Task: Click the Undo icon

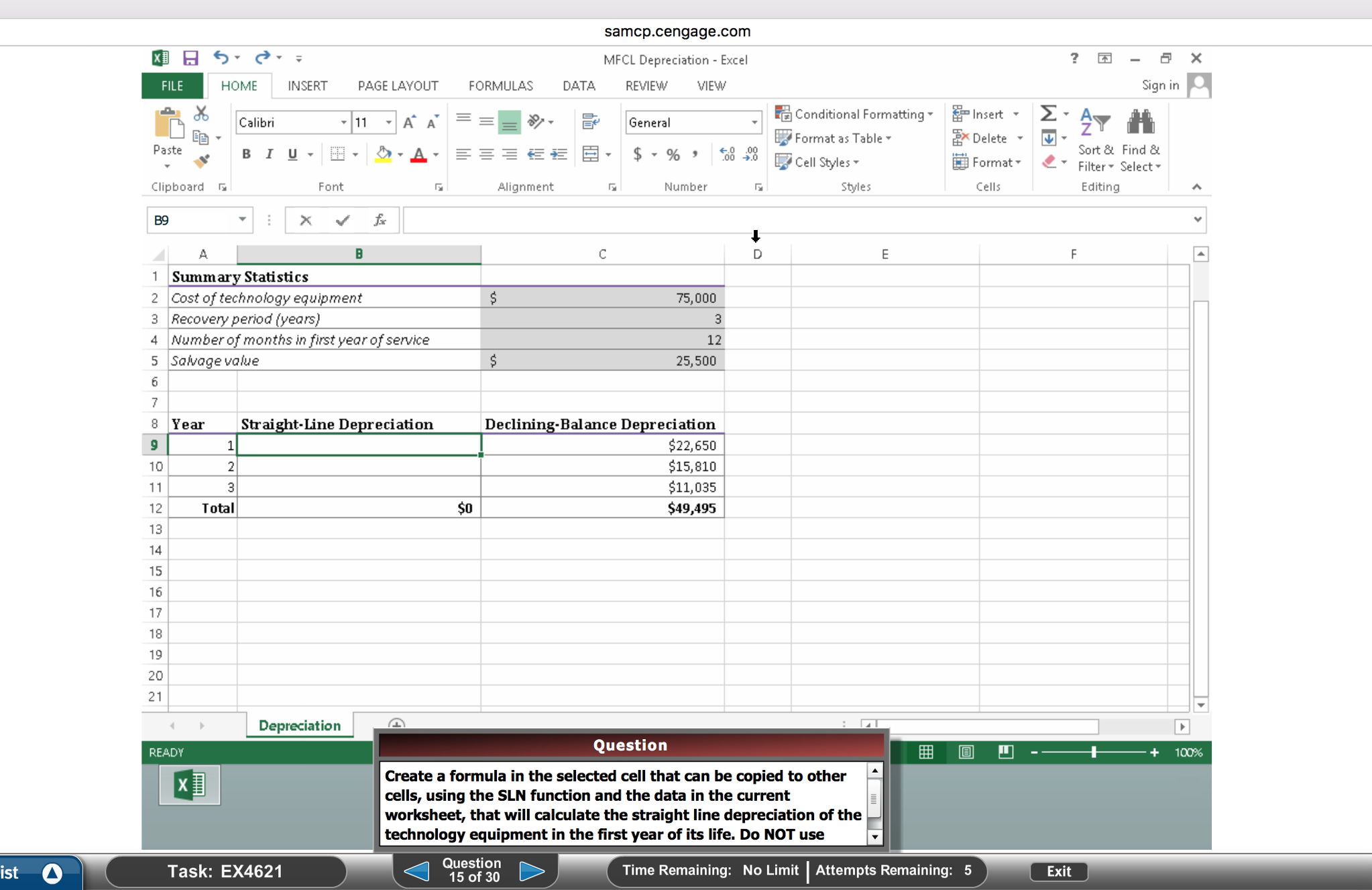Action: [221, 58]
